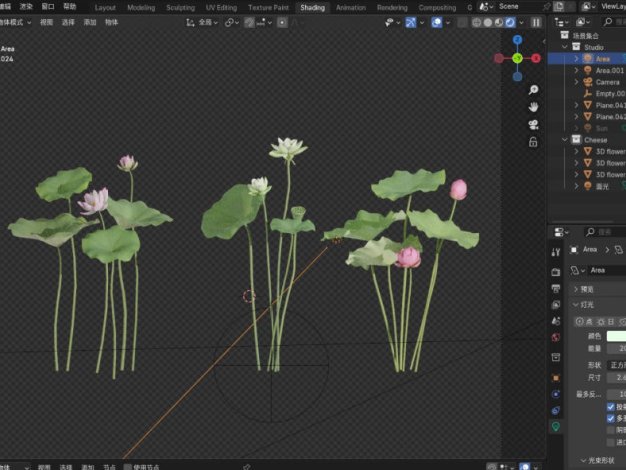This screenshot has width=626, height=470.
Task: Toggle the second checked light checkbox
Action: coord(612,419)
